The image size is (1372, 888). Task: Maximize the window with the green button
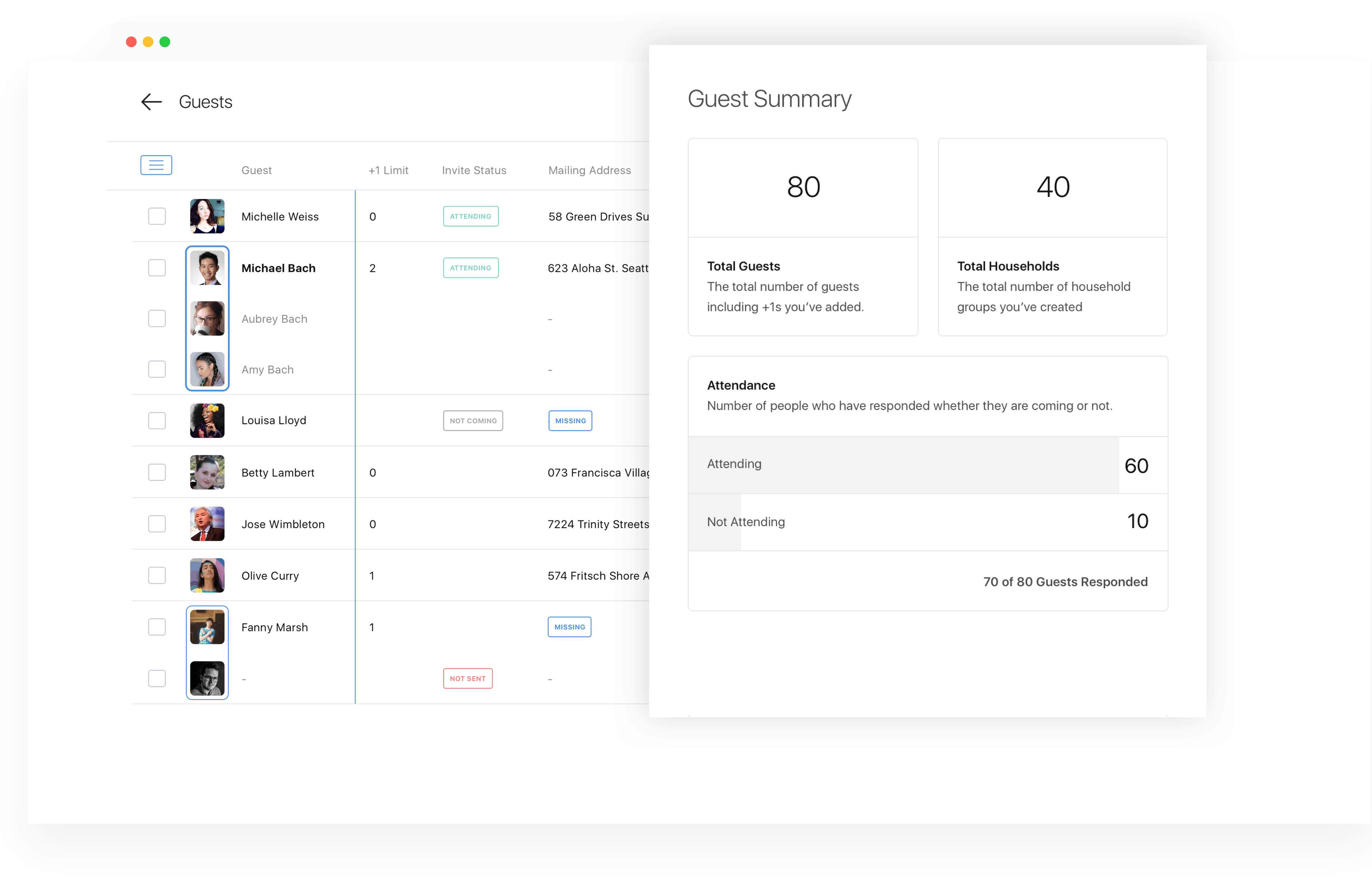point(164,41)
